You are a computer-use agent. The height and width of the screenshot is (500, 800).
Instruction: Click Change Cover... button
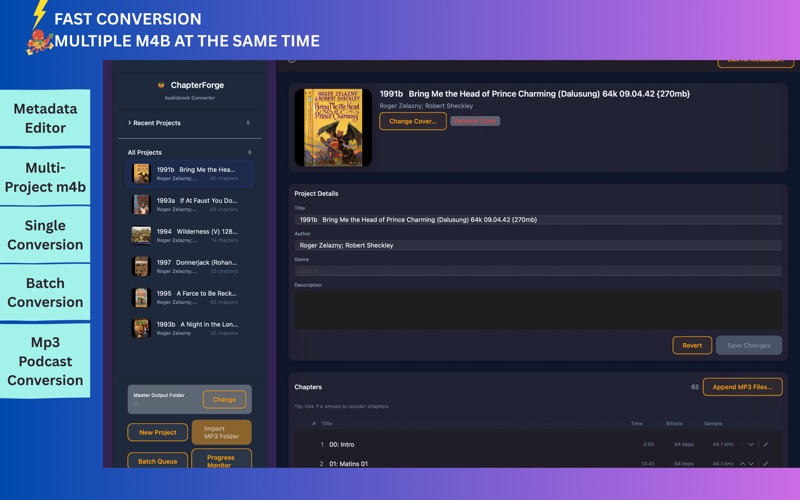[413, 121]
